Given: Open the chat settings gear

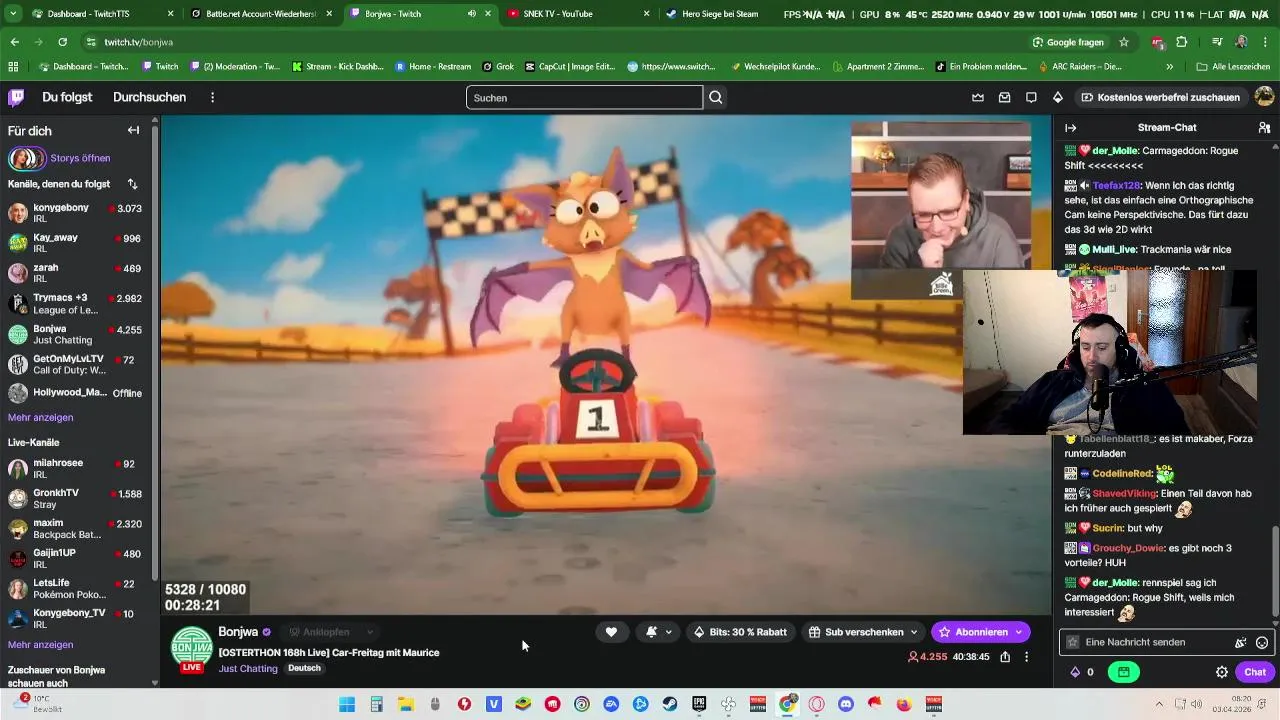Looking at the screenshot, I should (x=1221, y=672).
